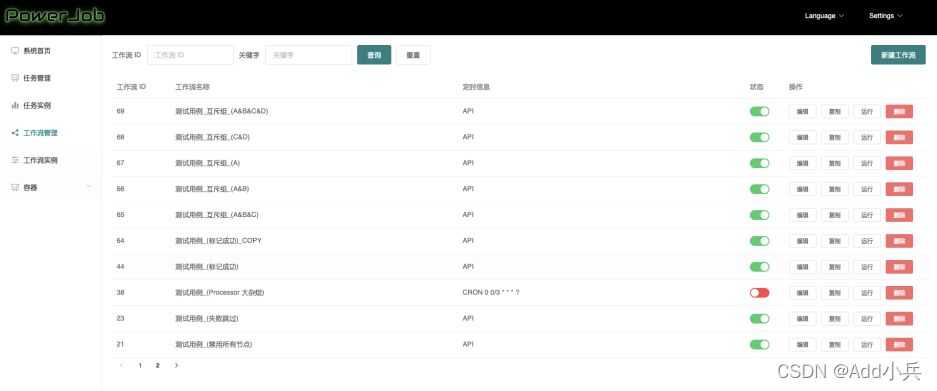The image size is (937, 391).
Task: Open the Settings dropdown
Action: point(886,16)
